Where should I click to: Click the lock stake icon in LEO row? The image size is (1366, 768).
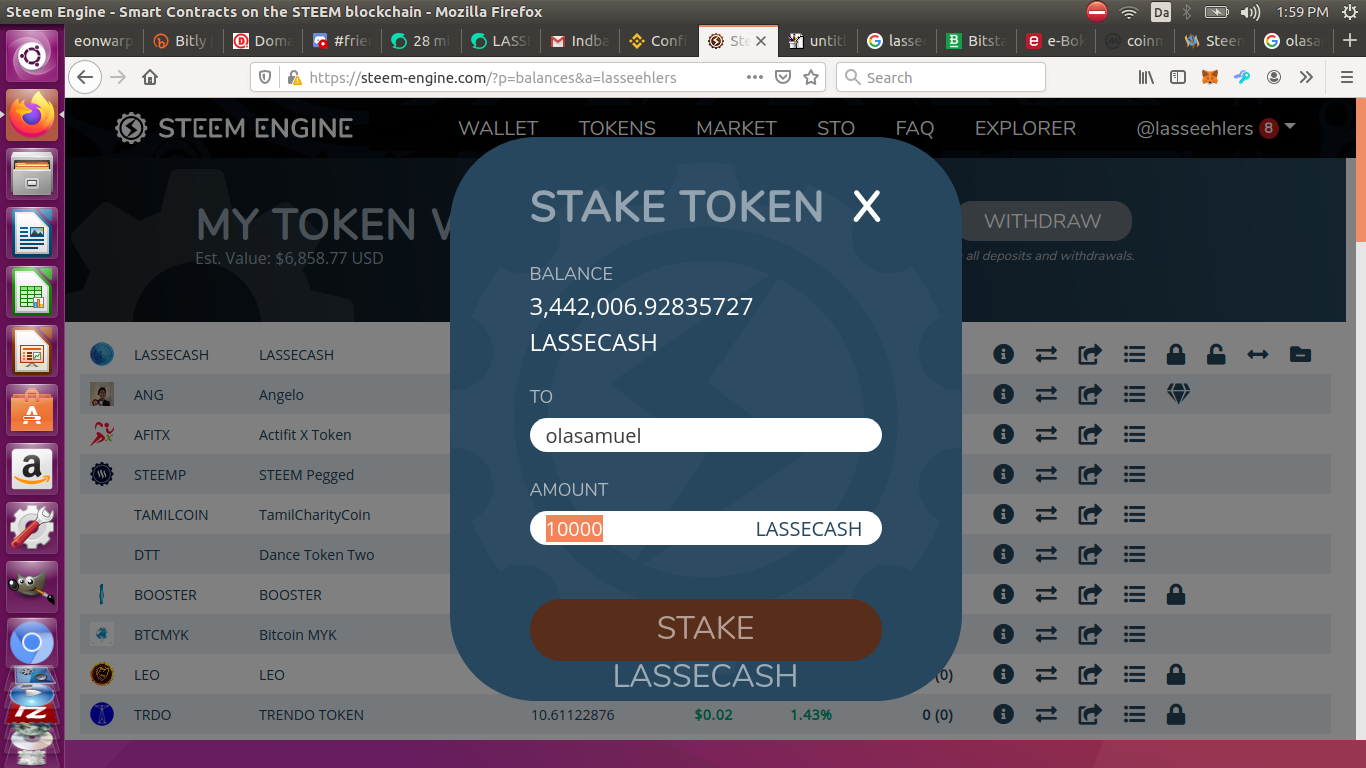[x=1176, y=674]
